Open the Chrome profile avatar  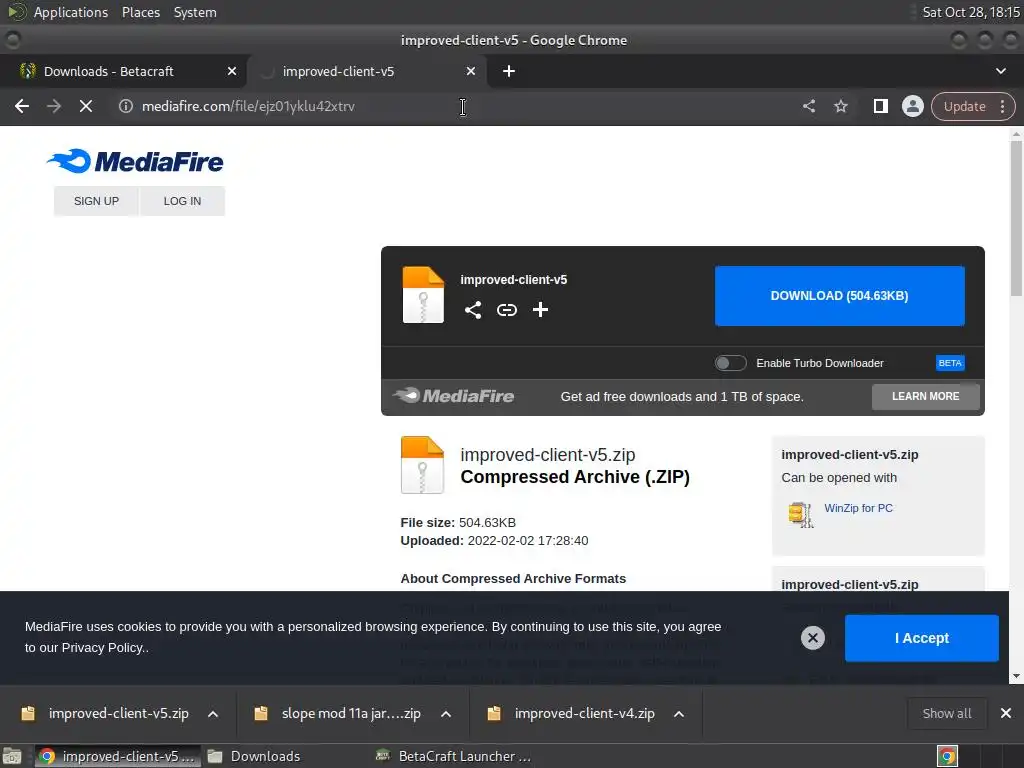pos(913,106)
